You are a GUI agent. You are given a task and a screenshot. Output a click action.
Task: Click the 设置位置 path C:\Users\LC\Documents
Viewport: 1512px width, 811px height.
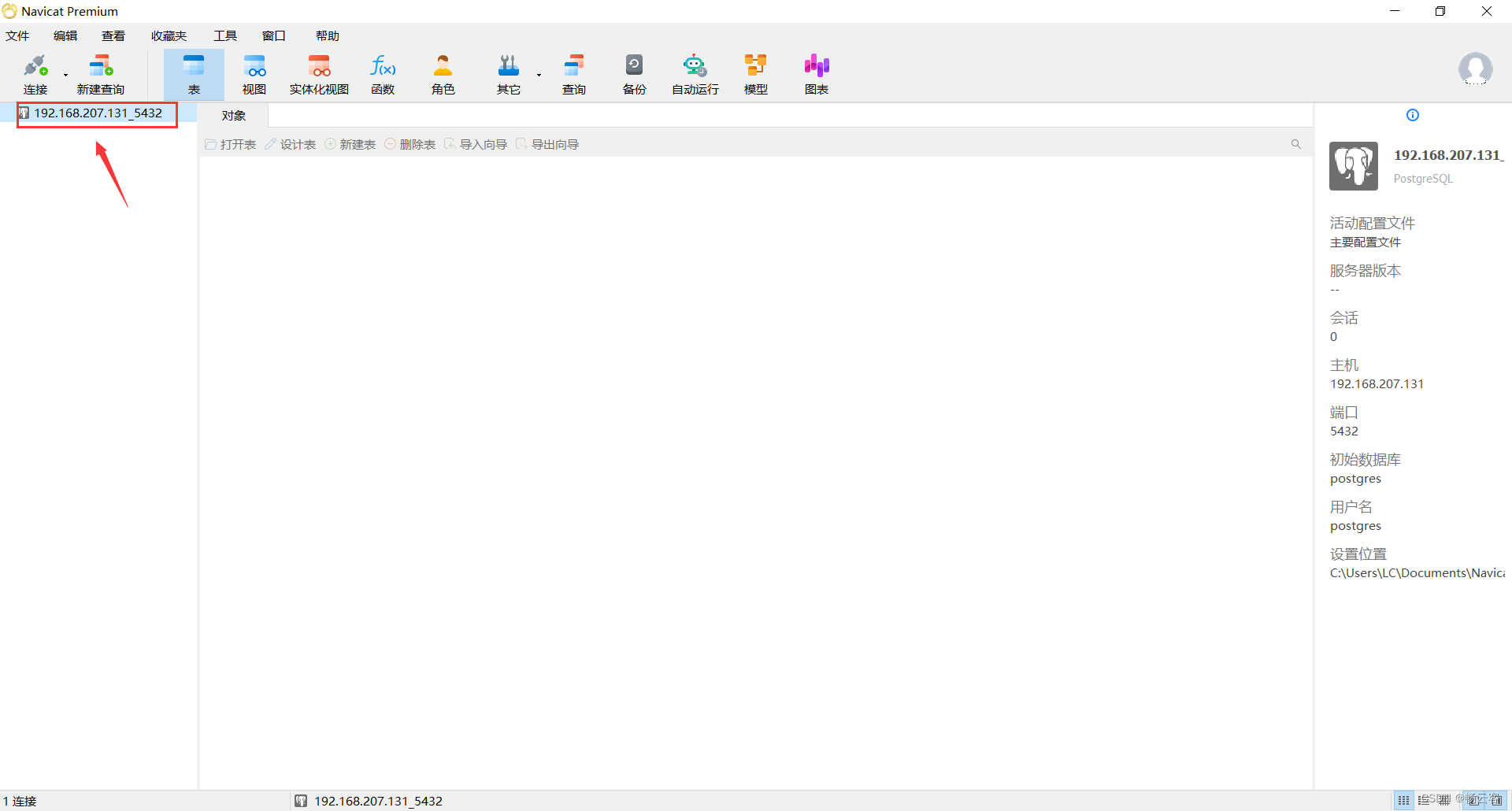1417,573
